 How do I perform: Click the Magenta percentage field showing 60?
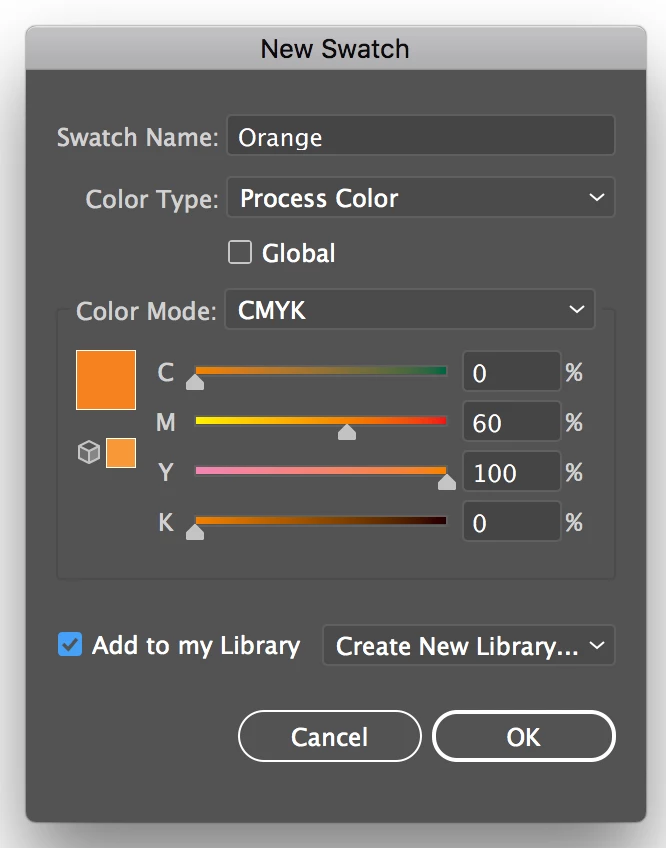point(511,423)
